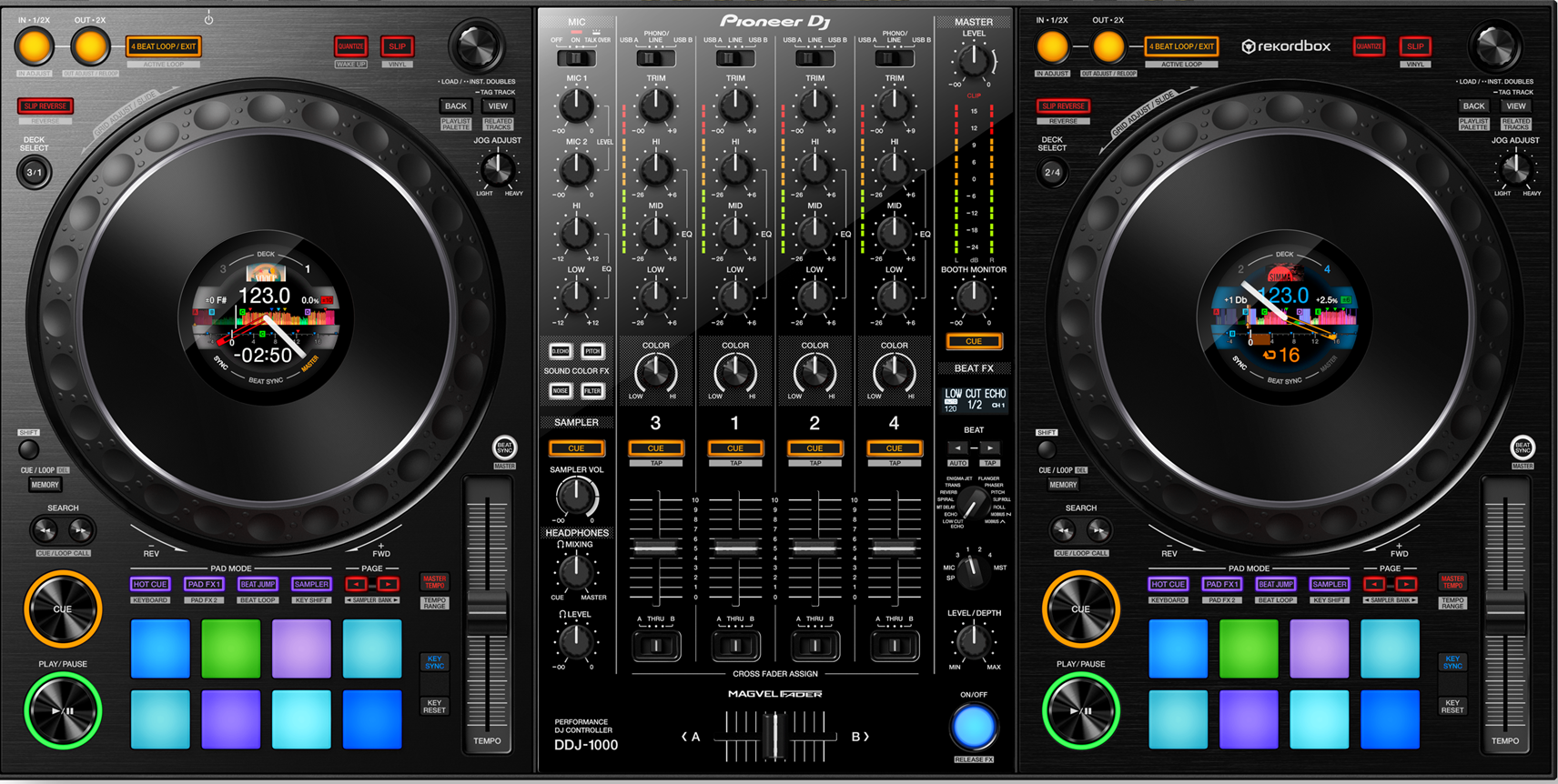The height and width of the screenshot is (784, 1558).
Task: Click the Sound Color FX NOISE button
Action: pos(561,391)
